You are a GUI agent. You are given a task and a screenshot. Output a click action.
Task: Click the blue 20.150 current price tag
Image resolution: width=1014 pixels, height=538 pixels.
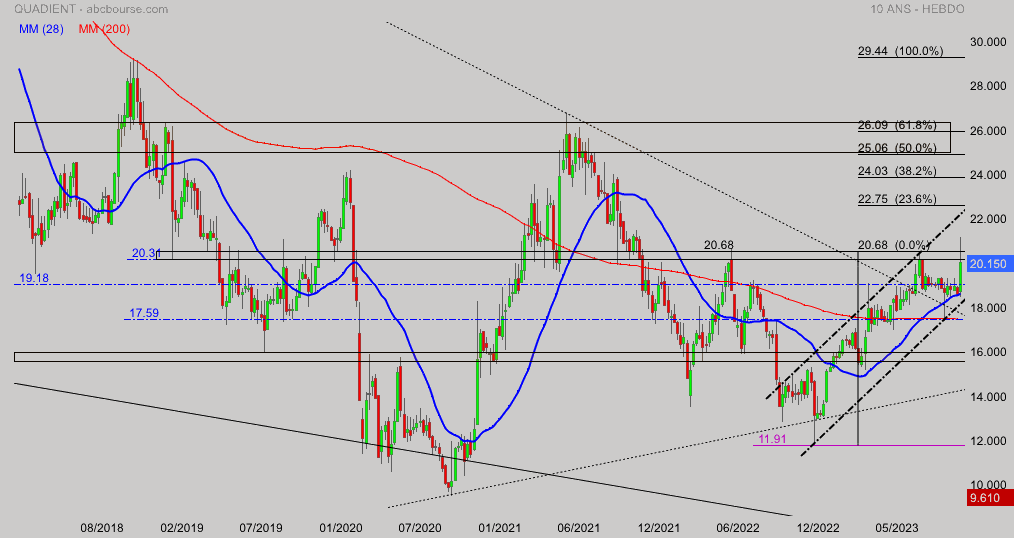(990, 264)
